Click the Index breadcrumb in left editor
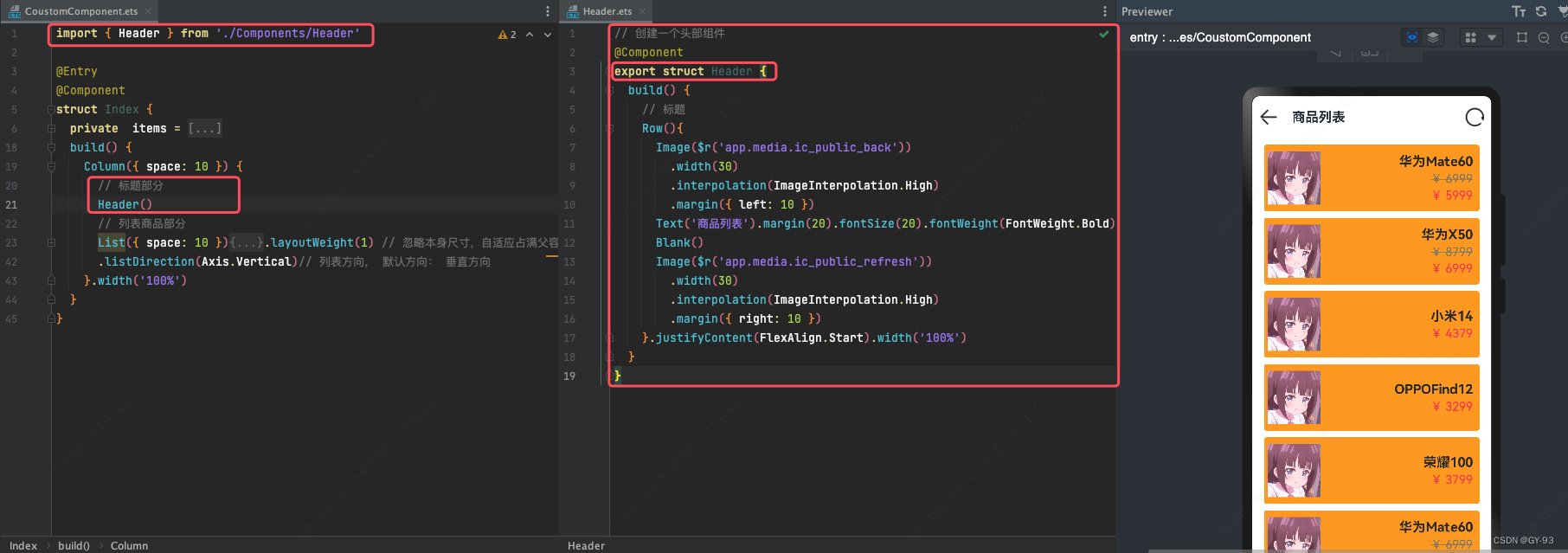Viewport: 1568px width, 553px height. click(x=23, y=545)
